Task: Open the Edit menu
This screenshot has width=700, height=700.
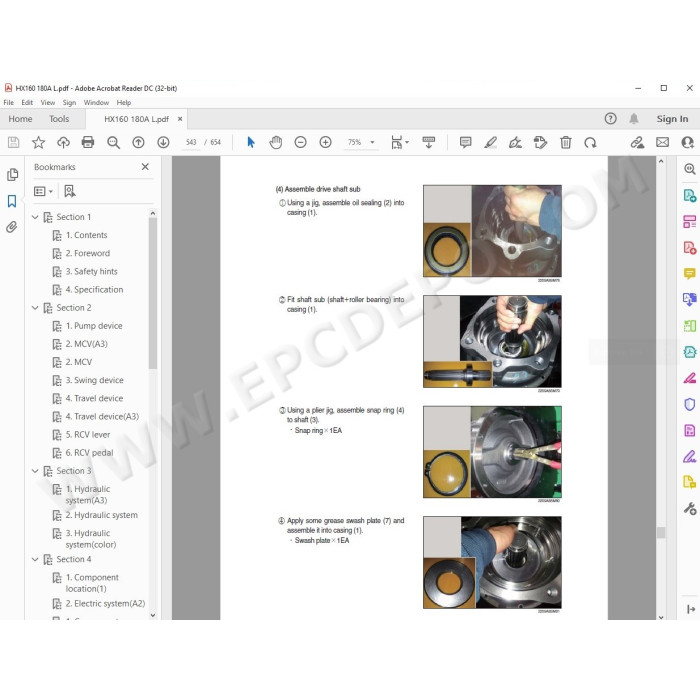Action: pos(27,102)
